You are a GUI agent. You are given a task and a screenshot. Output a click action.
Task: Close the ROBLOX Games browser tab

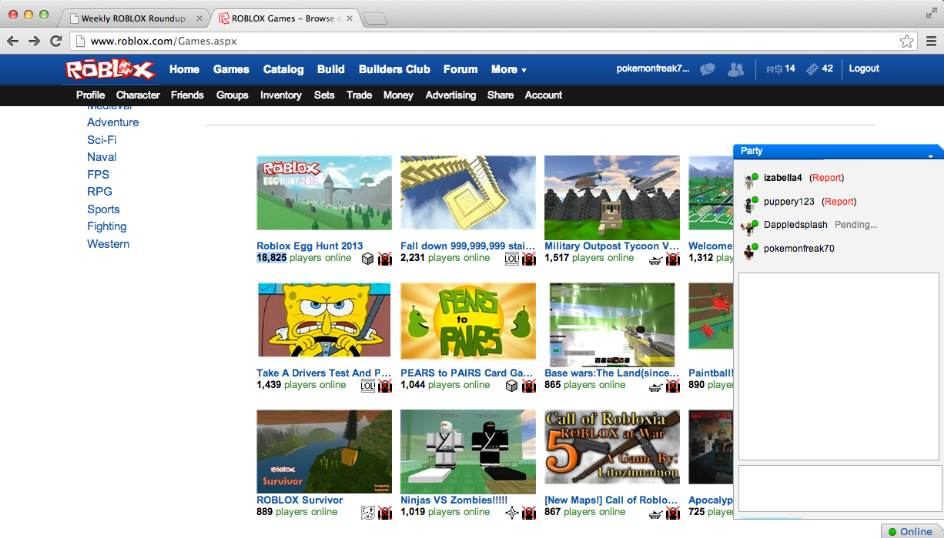(349, 19)
